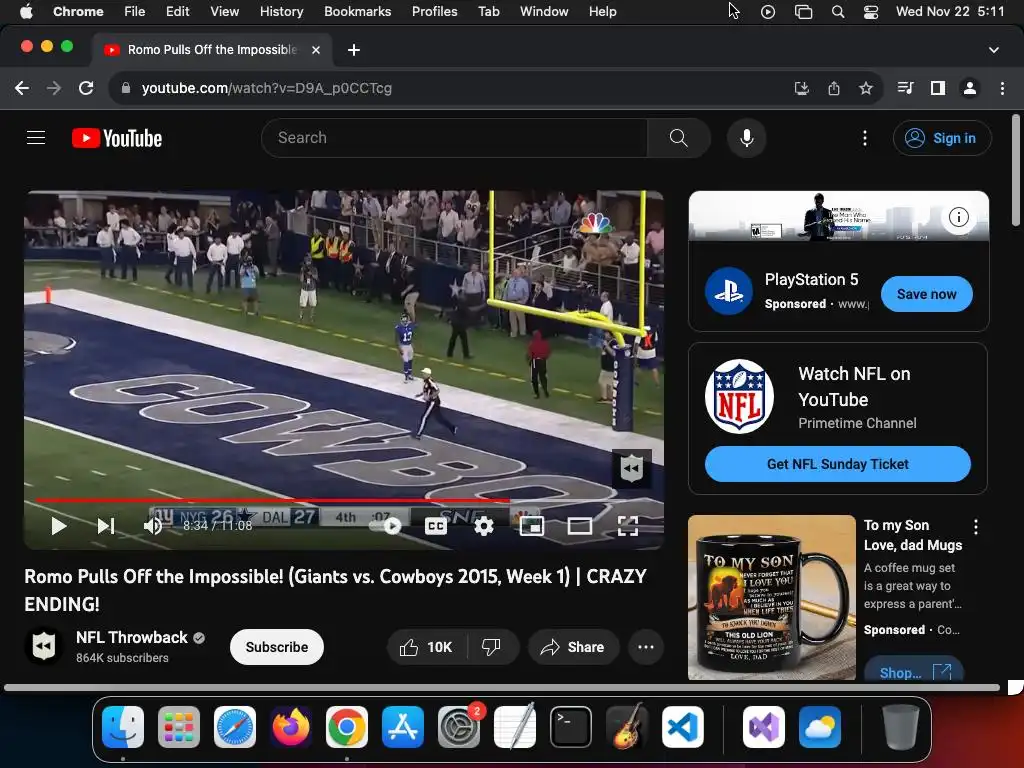
Task: Open Chrome media controls
Action: pyautogui.click(x=905, y=88)
